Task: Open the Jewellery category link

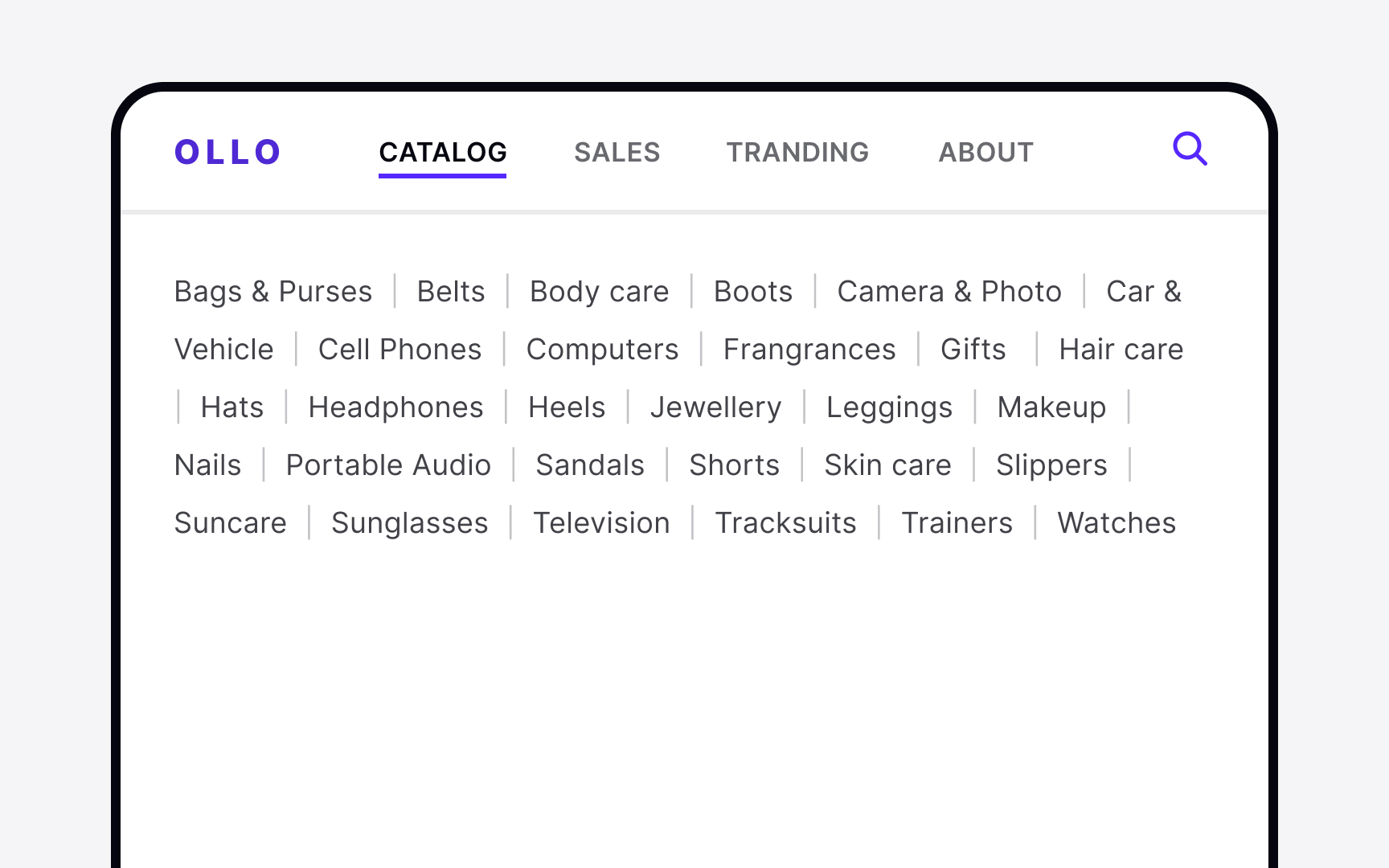Action: (715, 407)
